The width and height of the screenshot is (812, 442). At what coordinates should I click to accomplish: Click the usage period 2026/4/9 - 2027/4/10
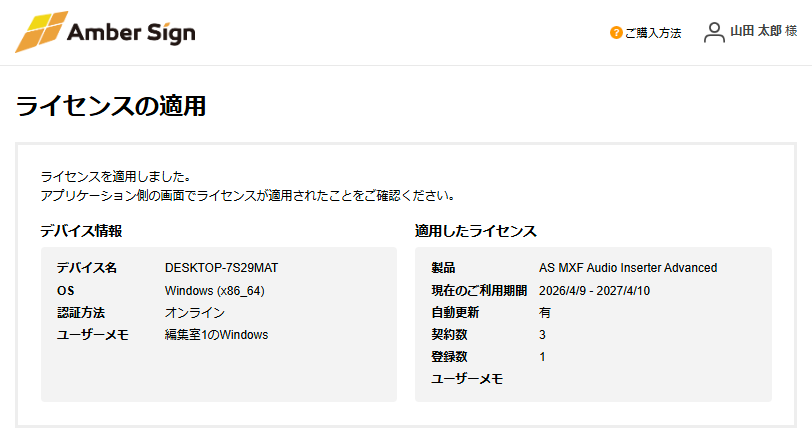coord(595,290)
